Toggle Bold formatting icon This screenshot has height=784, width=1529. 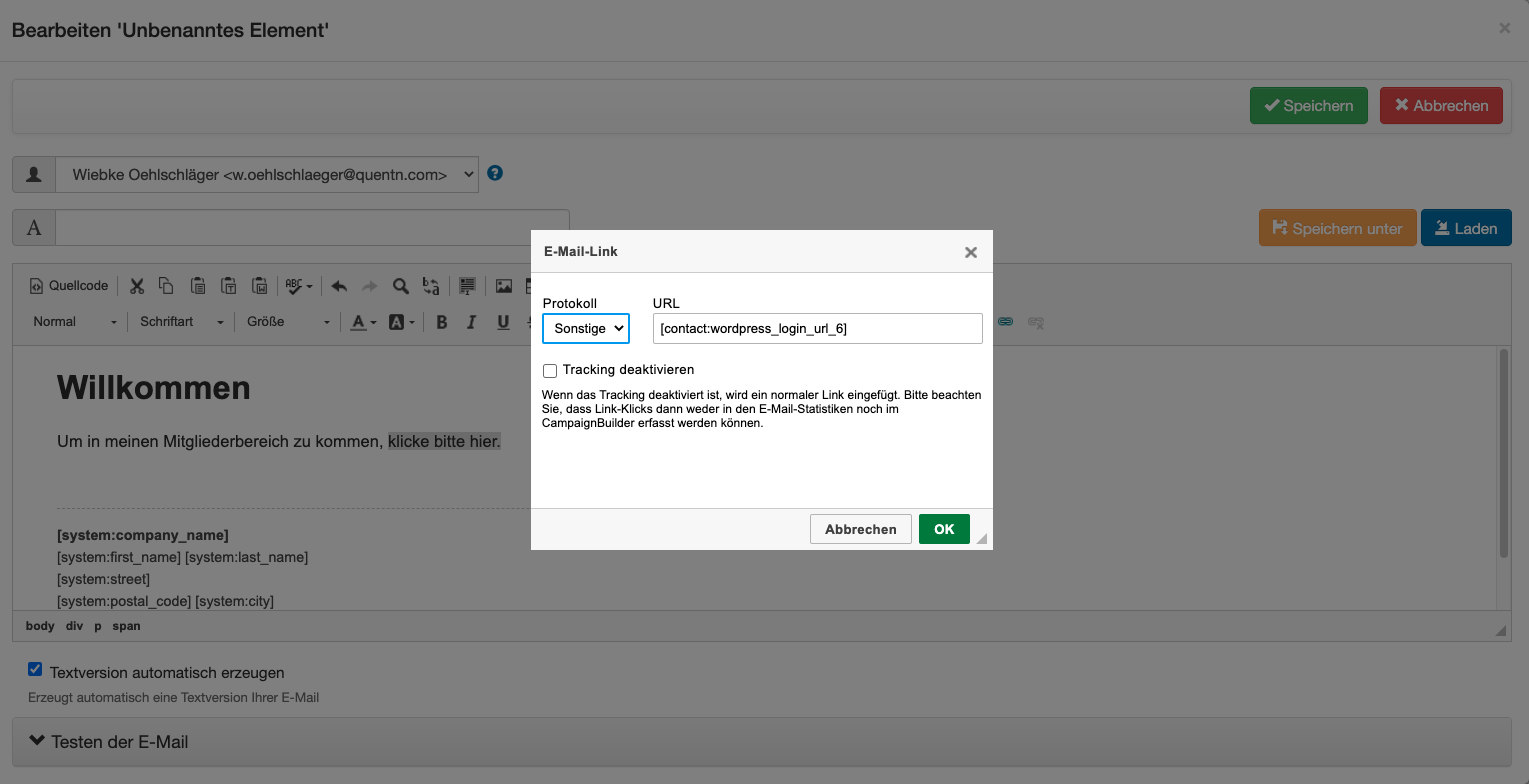click(442, 322)
